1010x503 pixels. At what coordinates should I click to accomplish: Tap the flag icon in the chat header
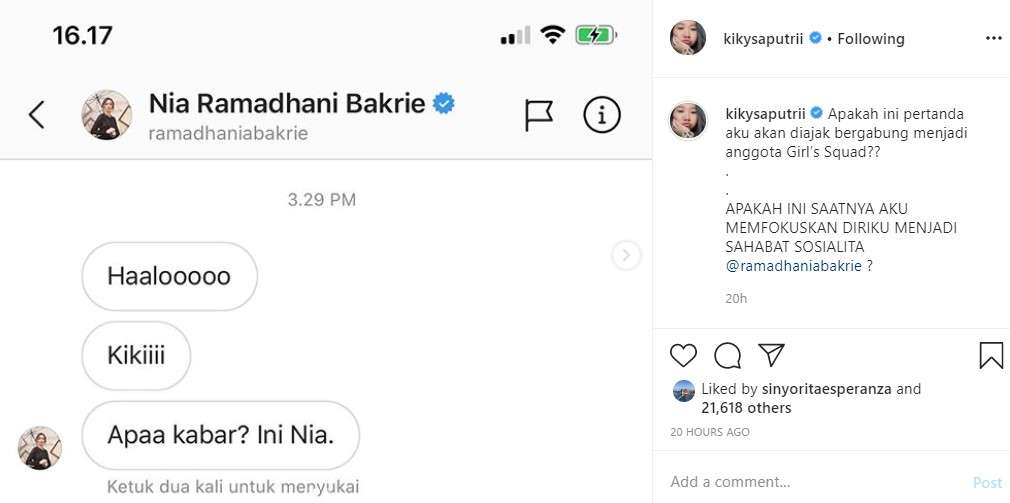coord(539,115)
